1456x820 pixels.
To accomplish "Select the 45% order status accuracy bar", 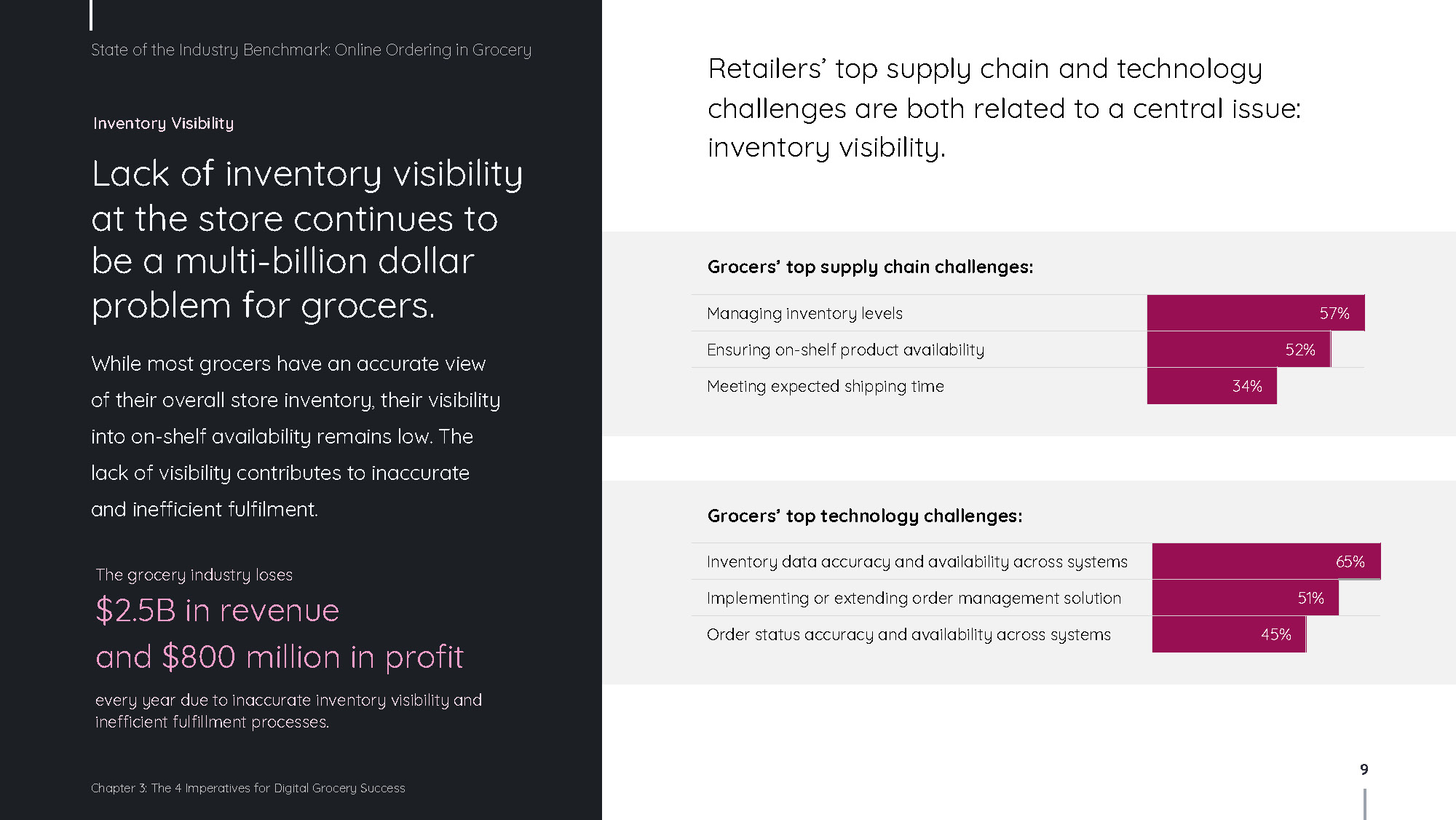I will point(1230,634).
